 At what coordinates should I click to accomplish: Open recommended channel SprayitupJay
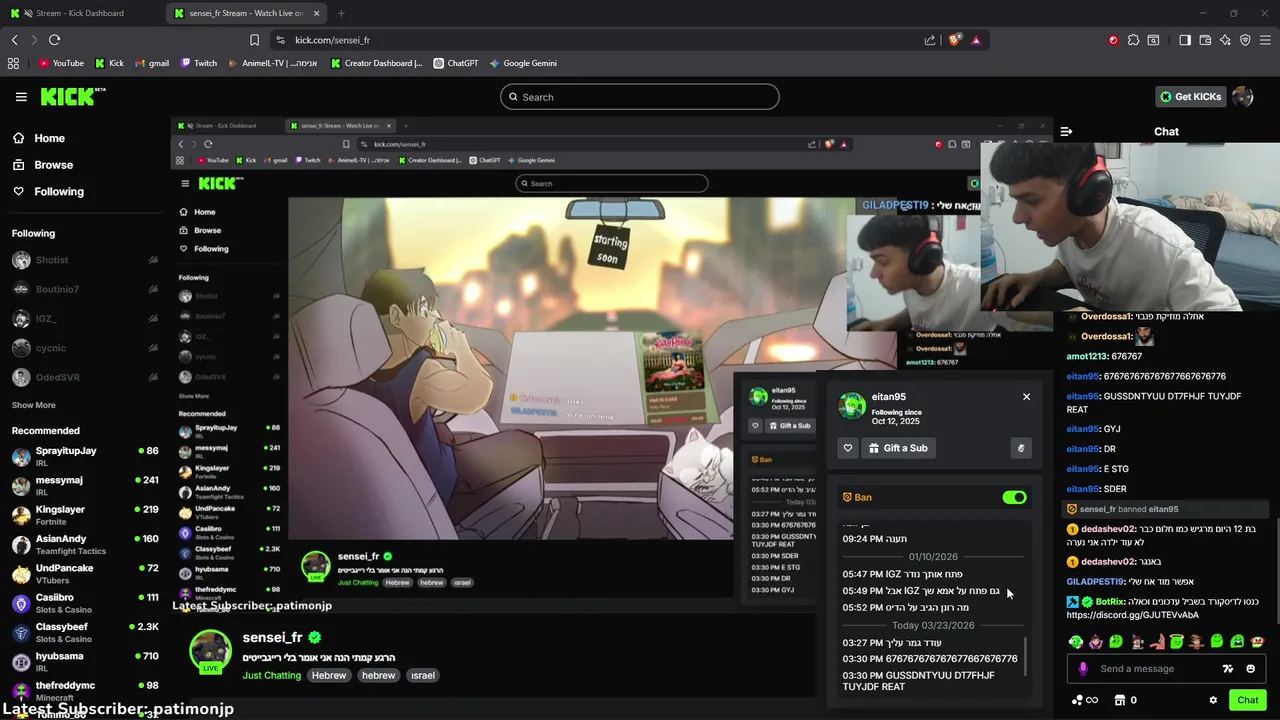[x=84, y=456]
